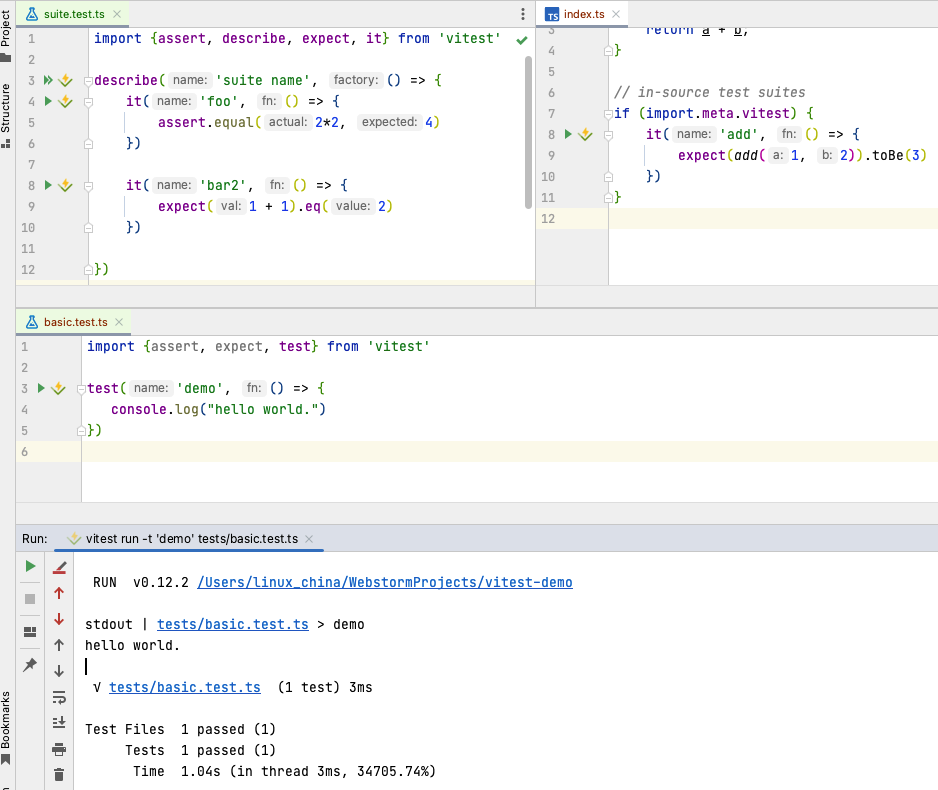Viewport: 938px width, 790px height.
Task: Run the 'bar2' test from gutter
Action: click(x=48, y=185)
